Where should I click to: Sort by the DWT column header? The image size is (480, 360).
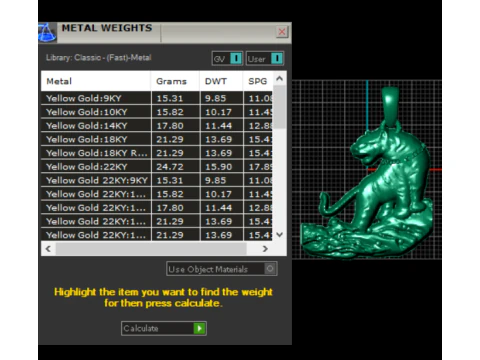[x=222, y=81]
